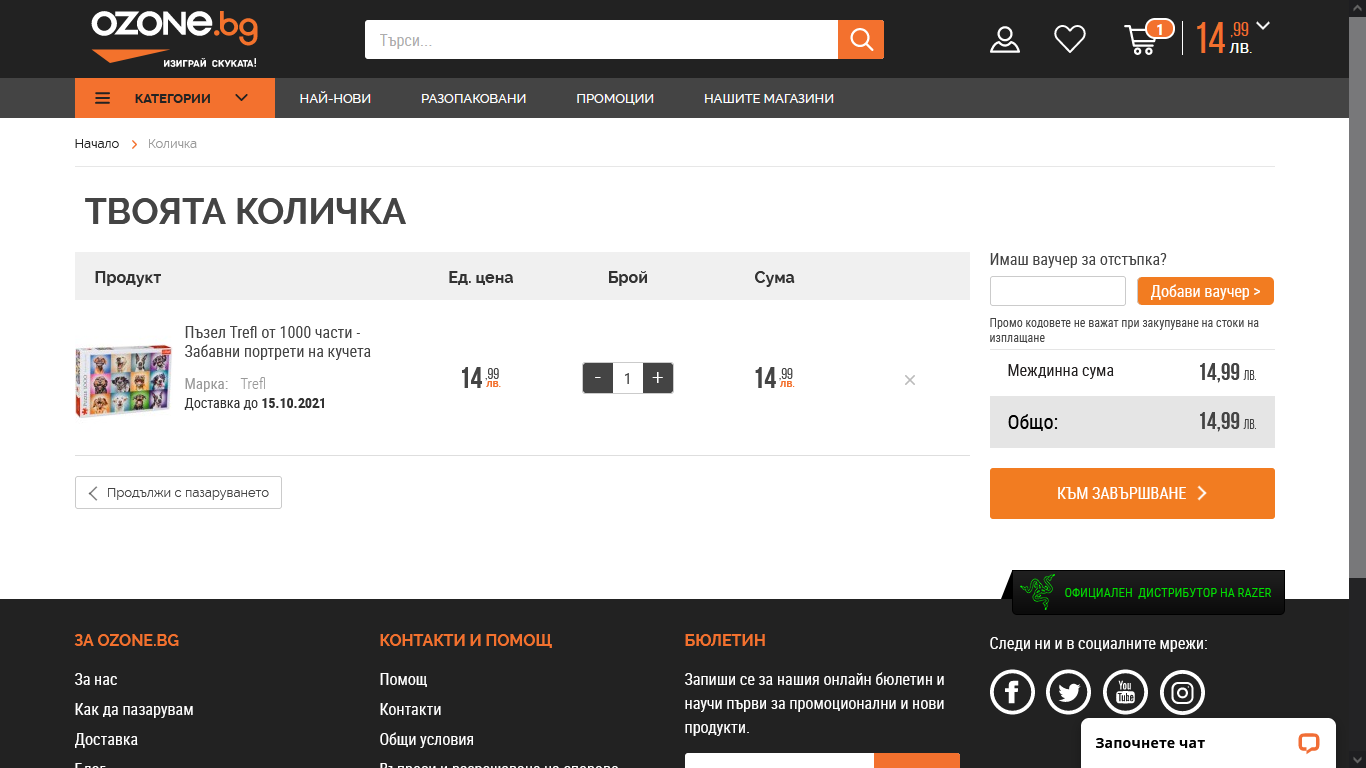The image size is (1366, 768).
Task: Open the Twitter social icon
Action: pos(1068,692)
